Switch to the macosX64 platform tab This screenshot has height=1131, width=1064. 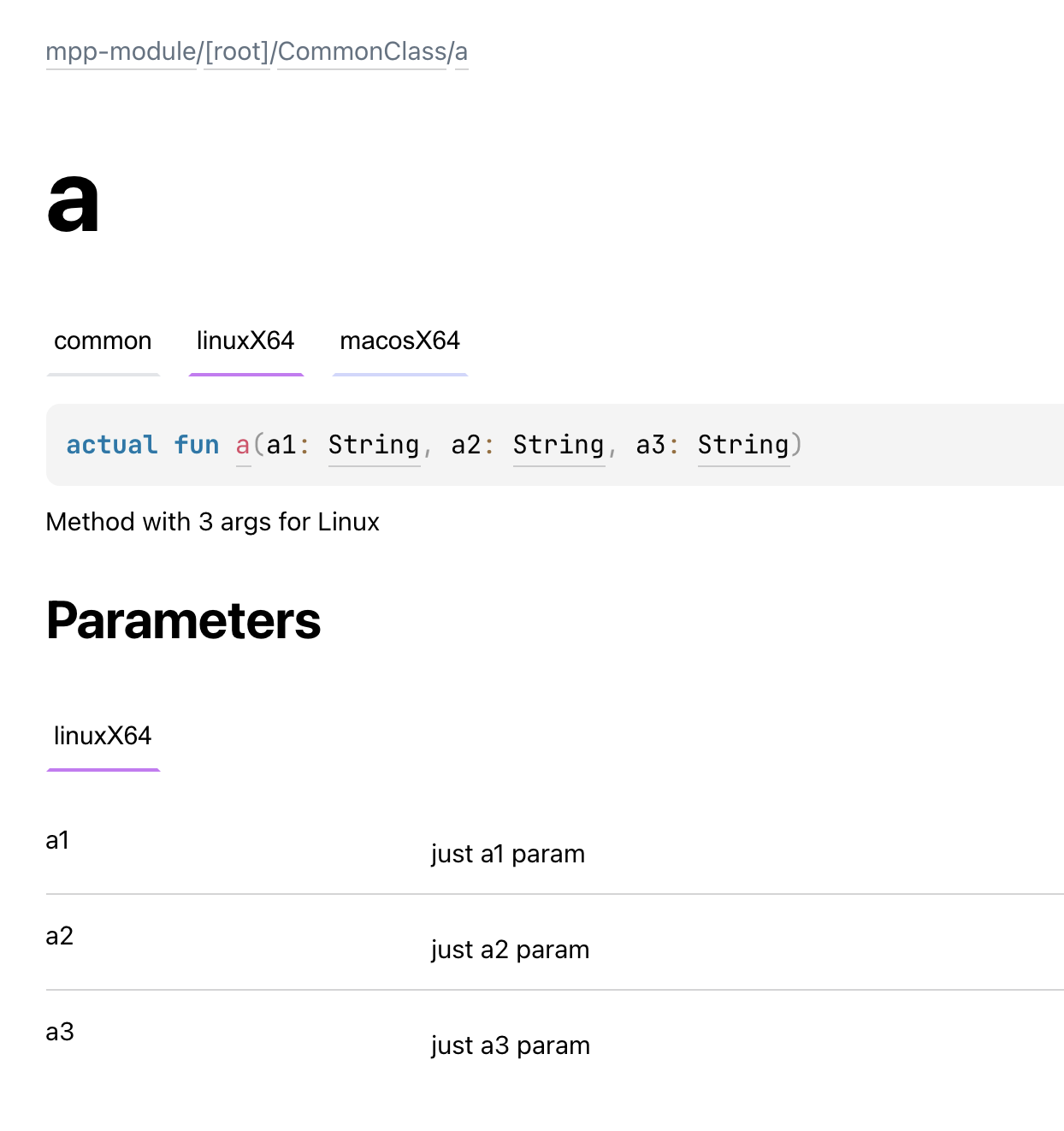coord(399,340)
